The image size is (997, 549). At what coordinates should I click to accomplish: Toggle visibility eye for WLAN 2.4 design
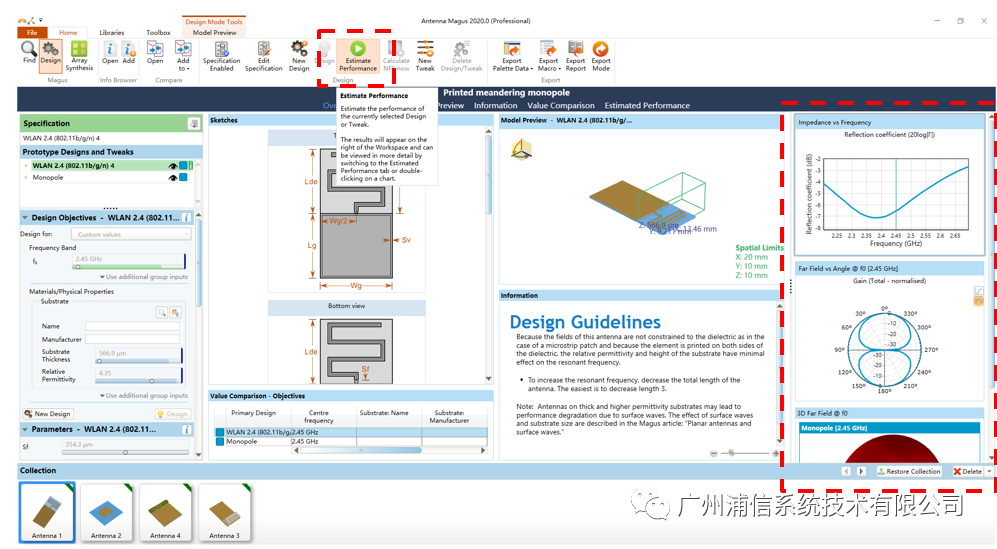[x=172, y=166]
